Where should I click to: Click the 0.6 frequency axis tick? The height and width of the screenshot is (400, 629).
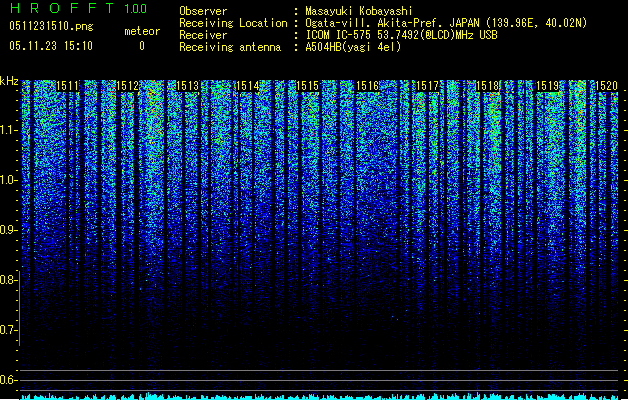(9, 380)
